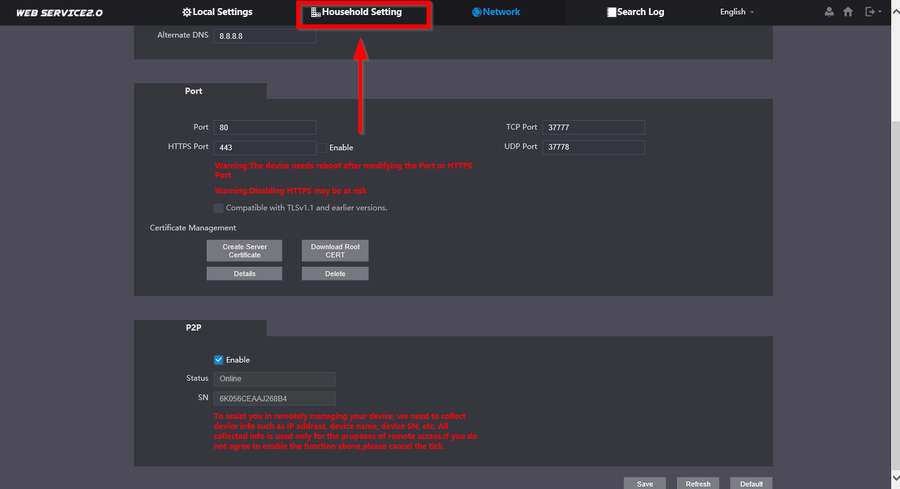Click Download Root CERT button
900x489 pixels.
point(335,251)
